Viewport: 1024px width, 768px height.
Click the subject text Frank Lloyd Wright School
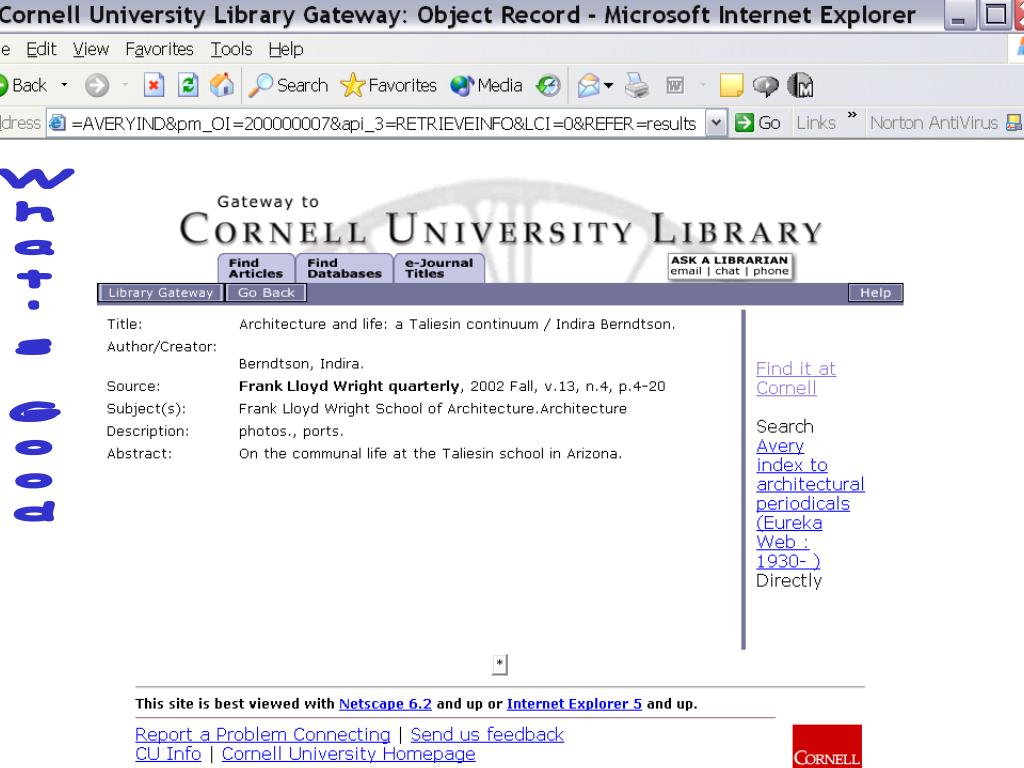[x=432, y=409]
